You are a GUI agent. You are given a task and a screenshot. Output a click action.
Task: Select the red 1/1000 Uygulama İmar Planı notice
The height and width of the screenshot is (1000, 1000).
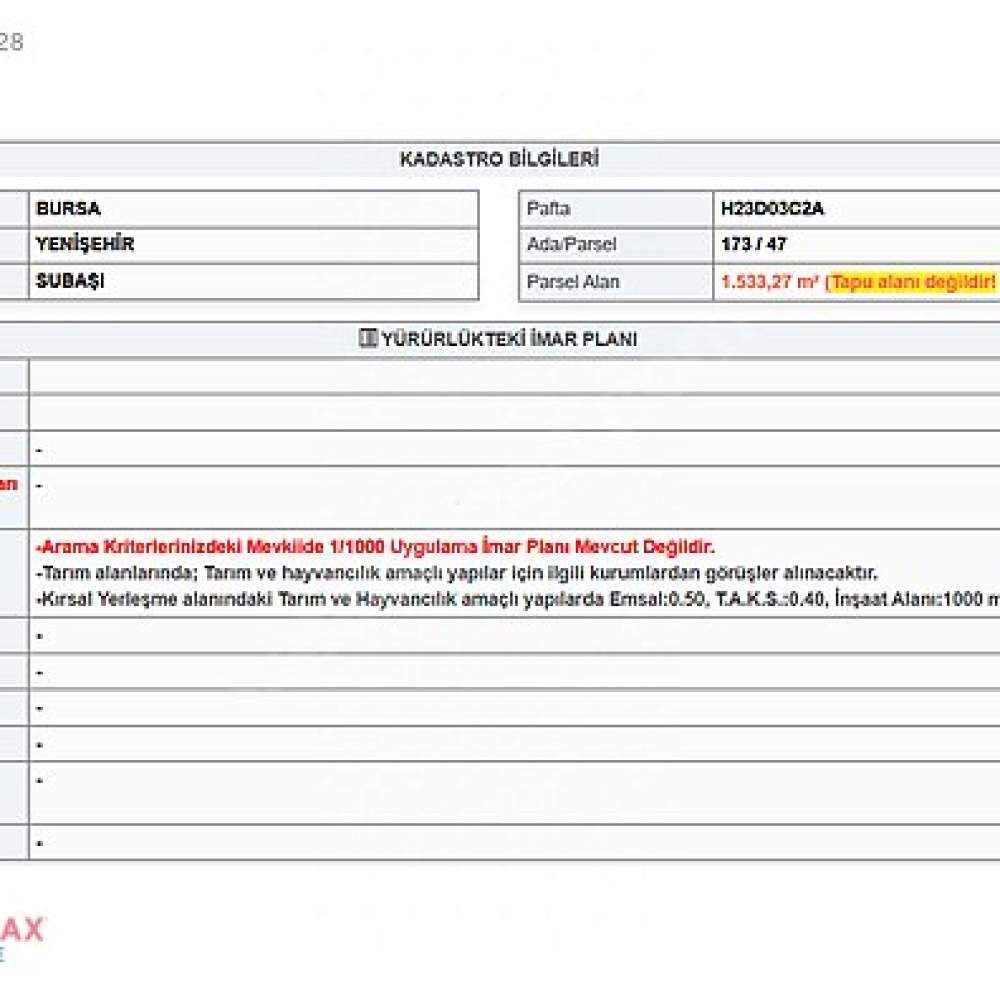point(376,547)
